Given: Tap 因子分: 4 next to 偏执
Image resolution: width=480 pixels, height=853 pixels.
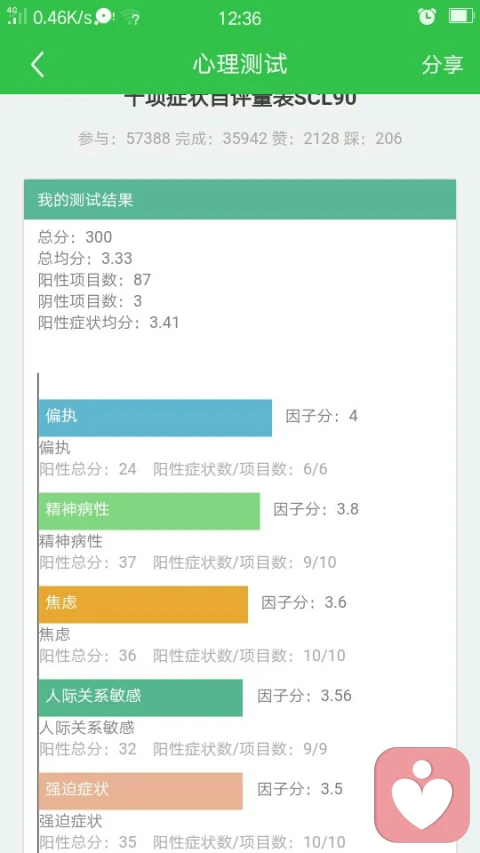Looking at the screenshot, I should [x=322, y=416].
